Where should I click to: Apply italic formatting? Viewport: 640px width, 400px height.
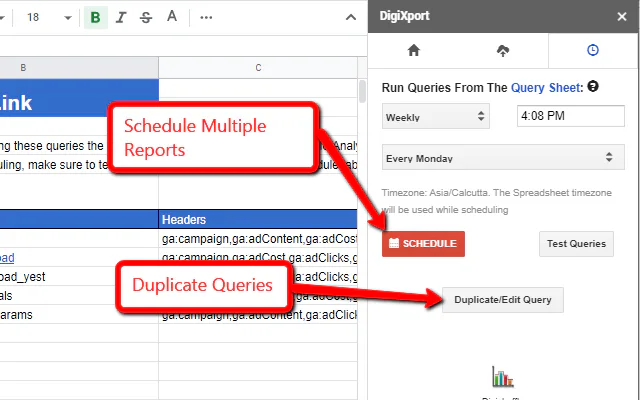(121, 18)
